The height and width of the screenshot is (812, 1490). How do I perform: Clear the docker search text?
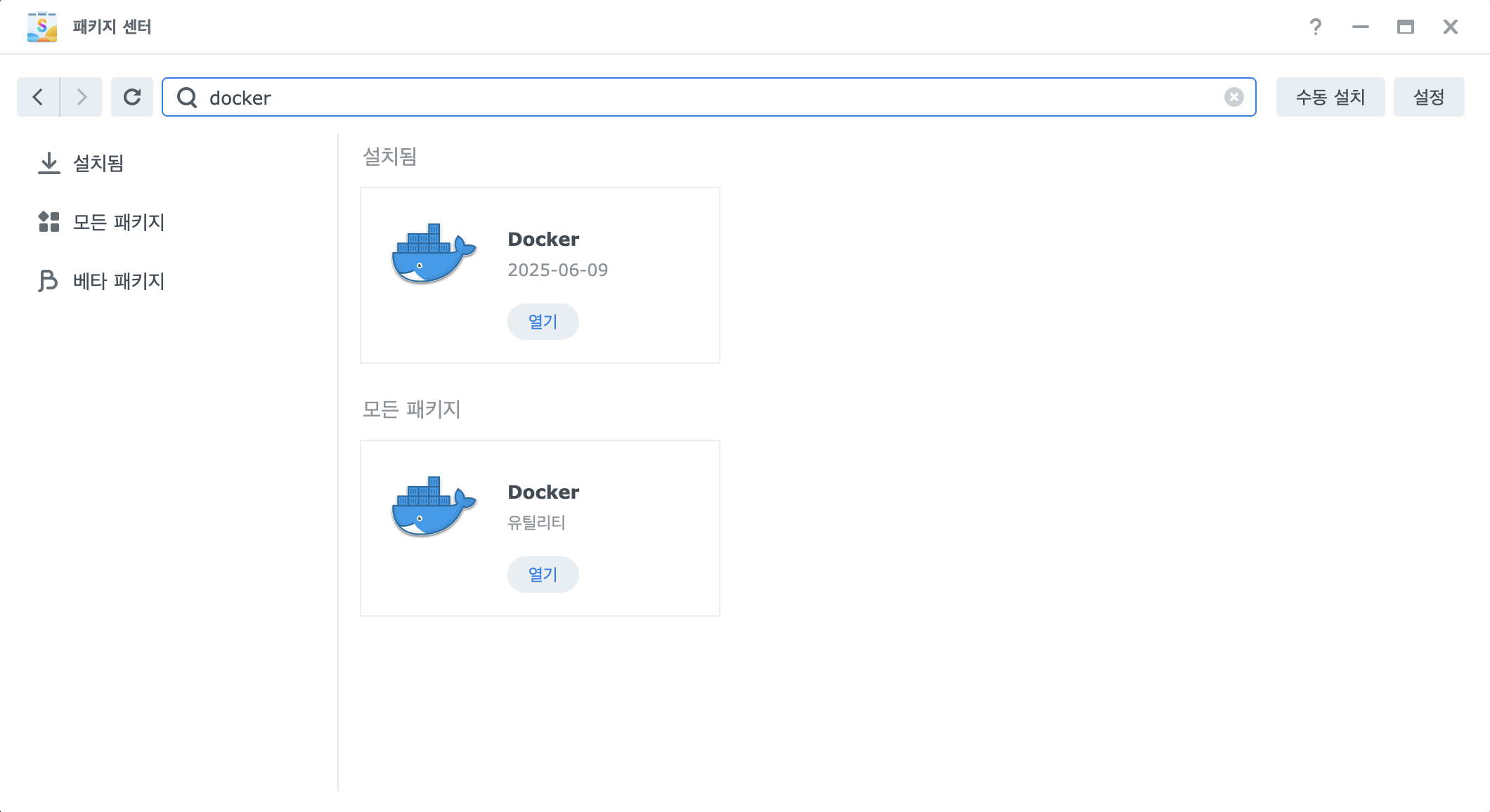(1233, 97)
